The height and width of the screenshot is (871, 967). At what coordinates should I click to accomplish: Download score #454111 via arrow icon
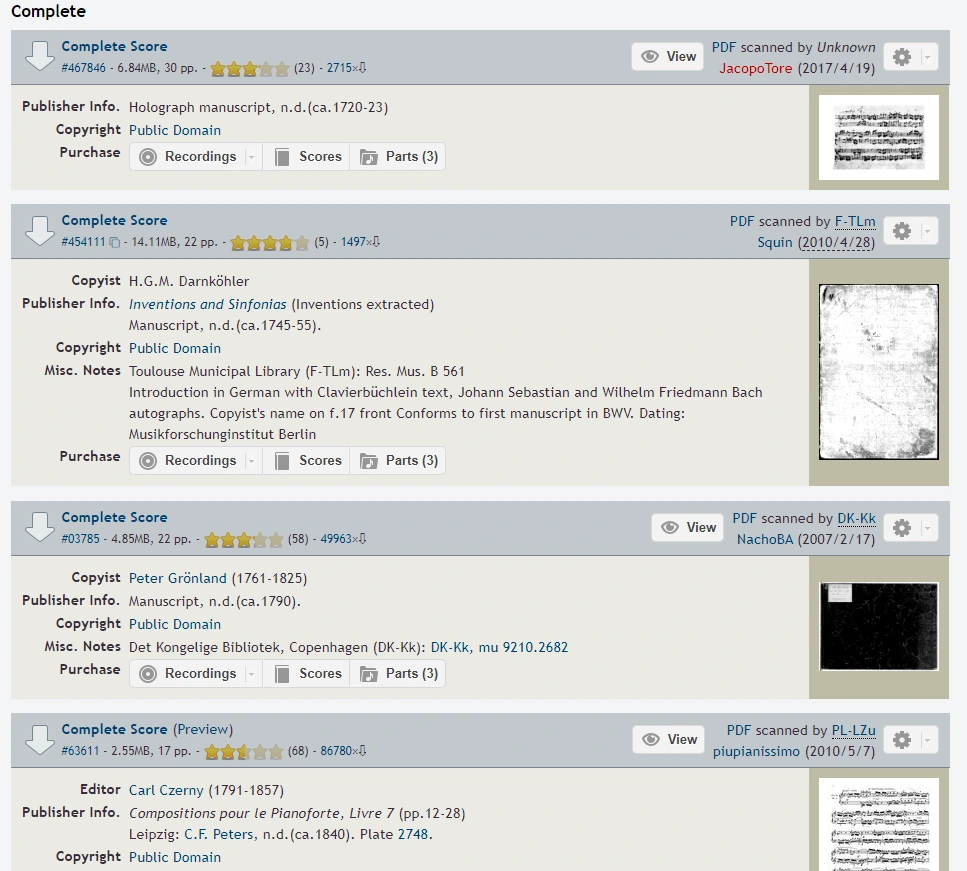click(39, 231)
